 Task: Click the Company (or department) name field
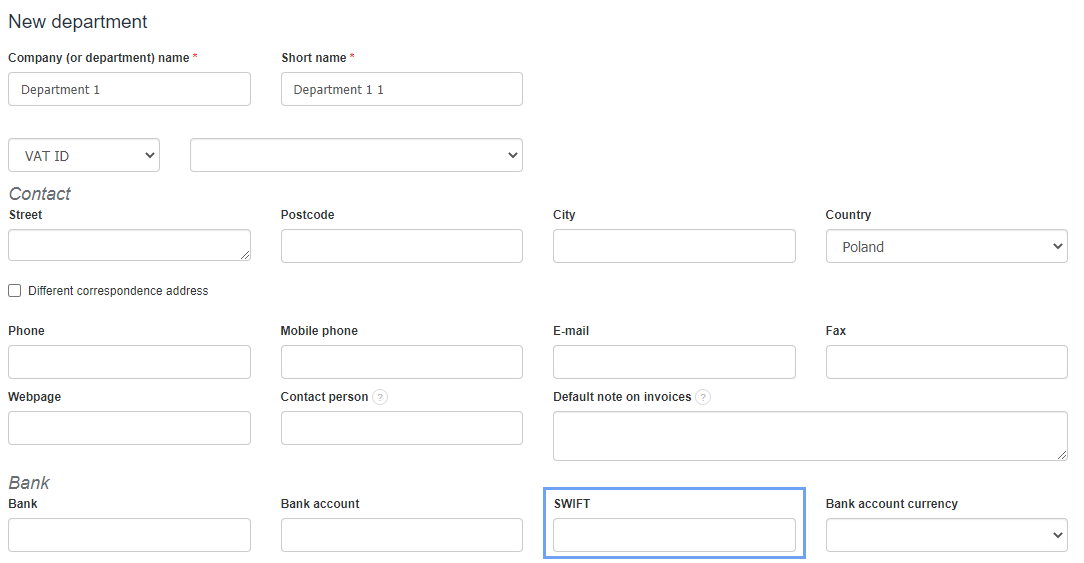tap(129, 89)
